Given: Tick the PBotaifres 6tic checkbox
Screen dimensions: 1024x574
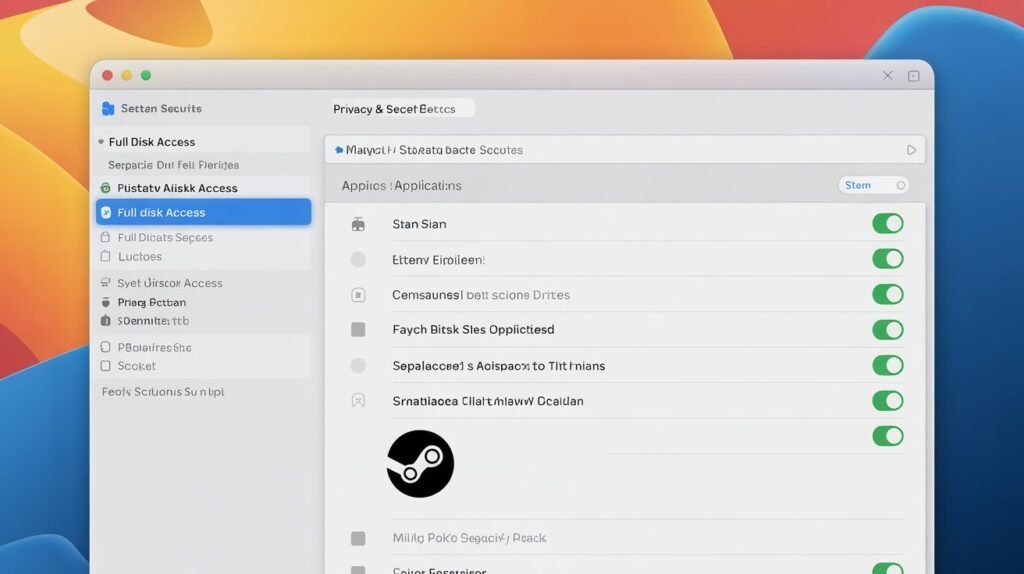Looking at the screenshot, I should pos(105,347).
